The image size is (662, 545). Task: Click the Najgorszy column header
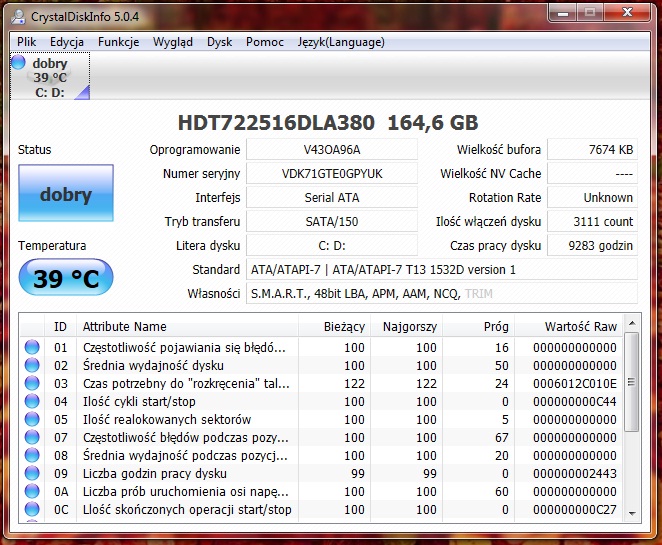pos(407,326)
